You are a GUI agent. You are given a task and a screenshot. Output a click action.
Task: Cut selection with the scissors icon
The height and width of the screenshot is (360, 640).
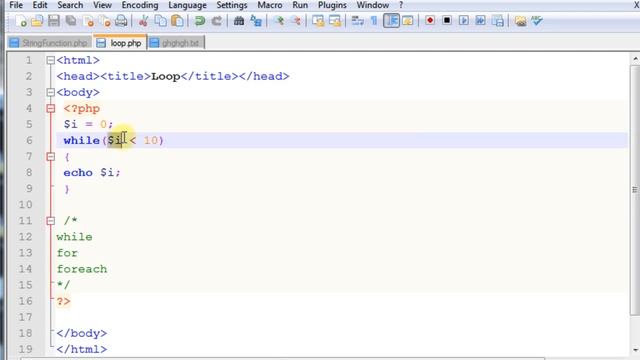pyautogui.click(x=143, y=21)
